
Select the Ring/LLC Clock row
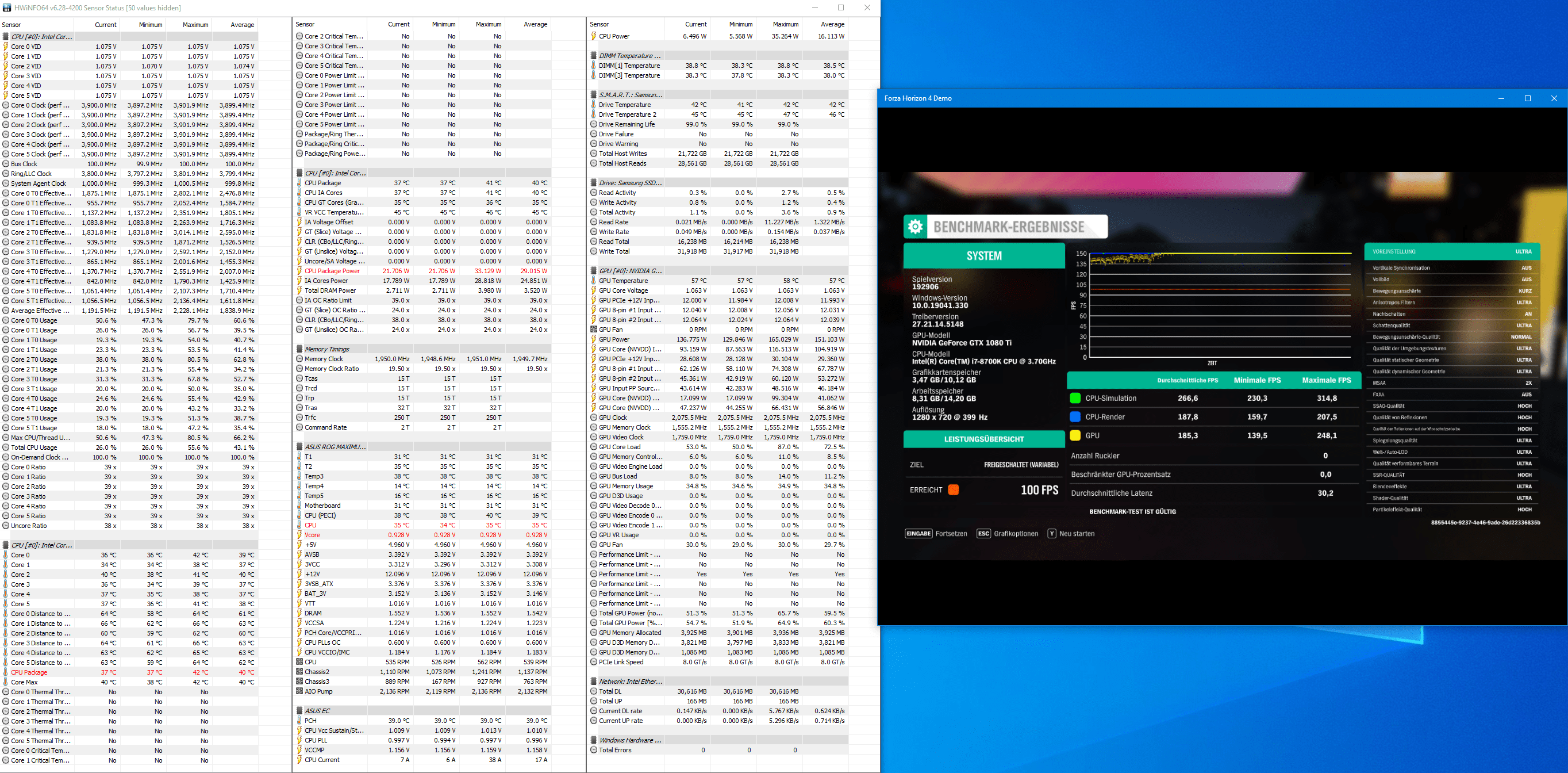(129, 174)
